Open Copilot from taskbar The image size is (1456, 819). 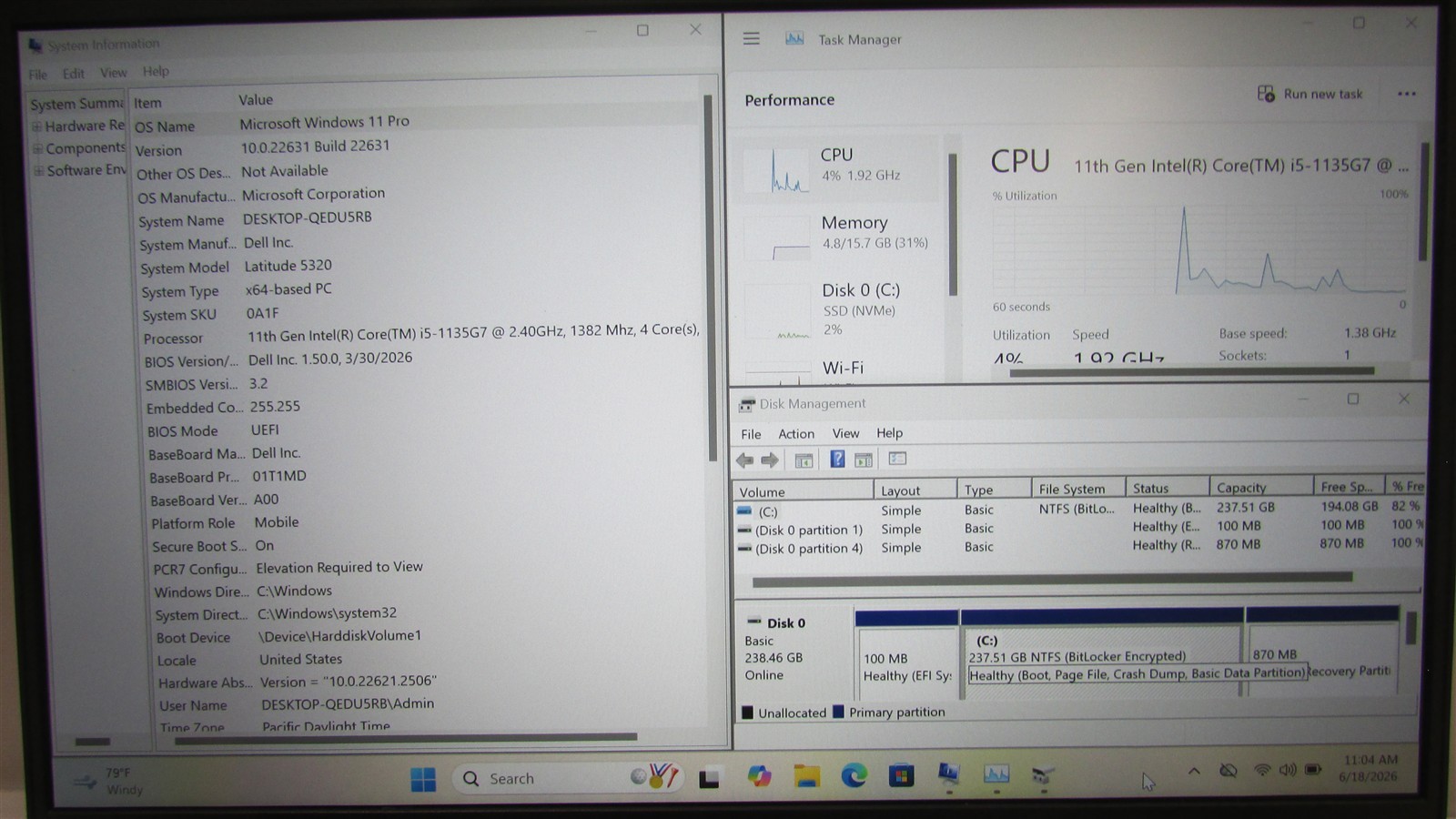point(759,776)
